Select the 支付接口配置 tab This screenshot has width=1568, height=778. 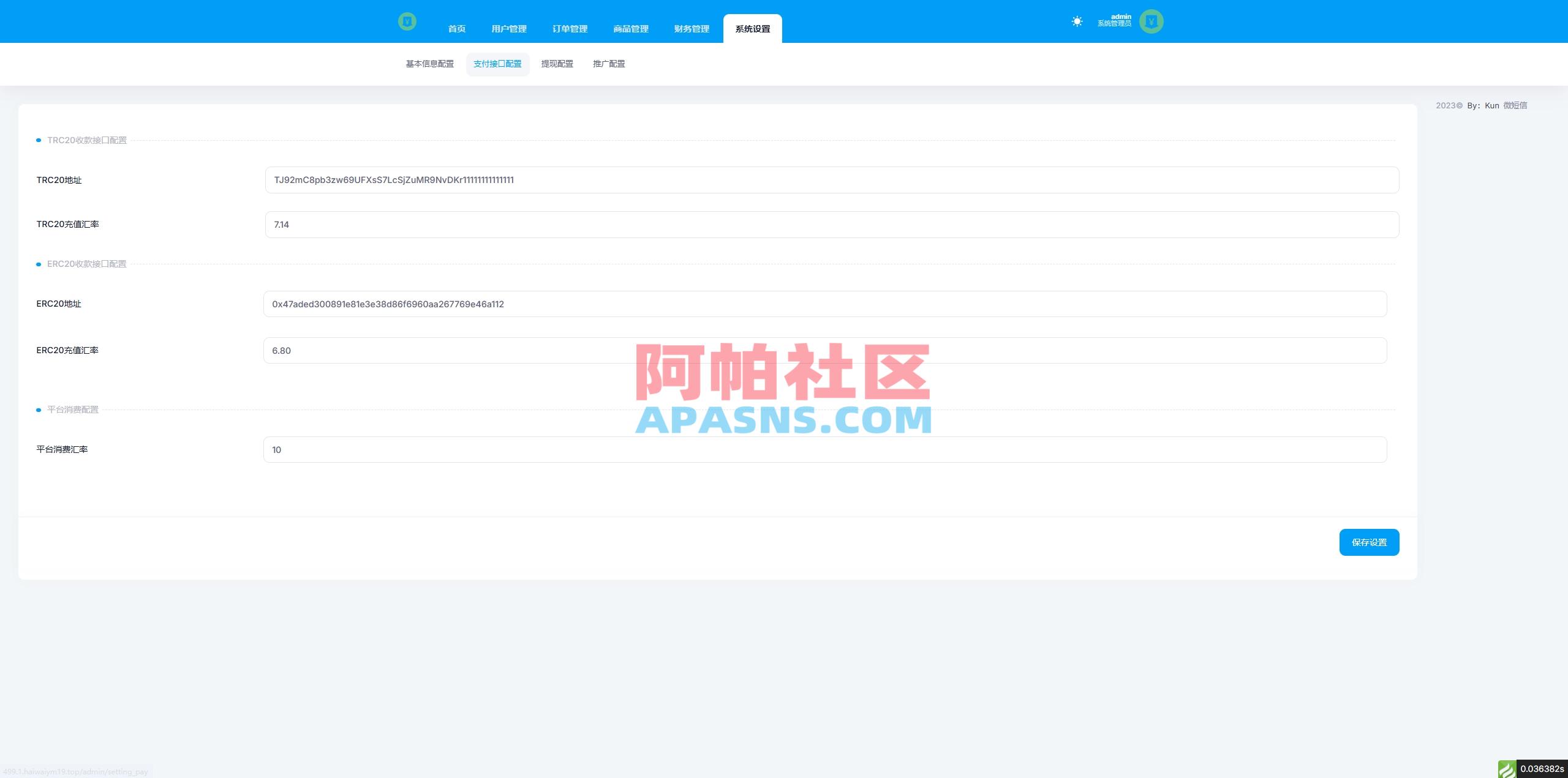coord(498,64)
